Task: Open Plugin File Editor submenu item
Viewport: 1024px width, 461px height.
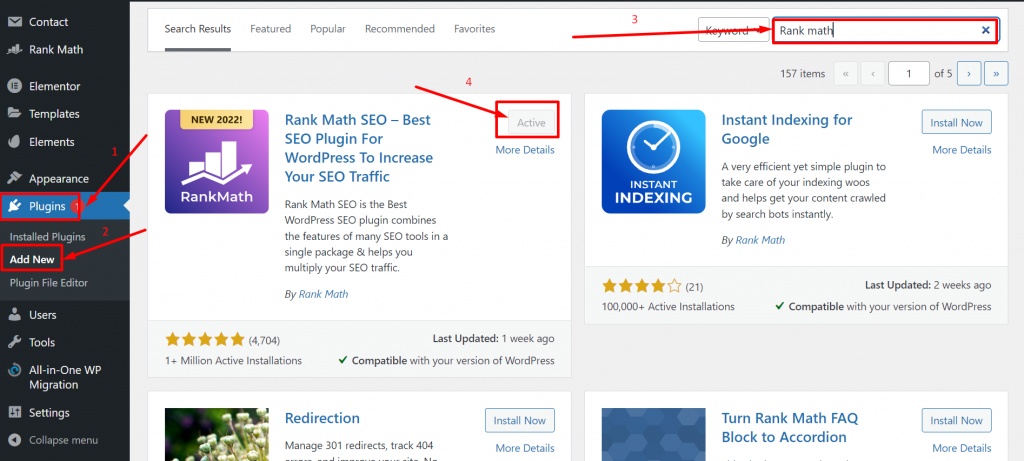Action: 49,283
